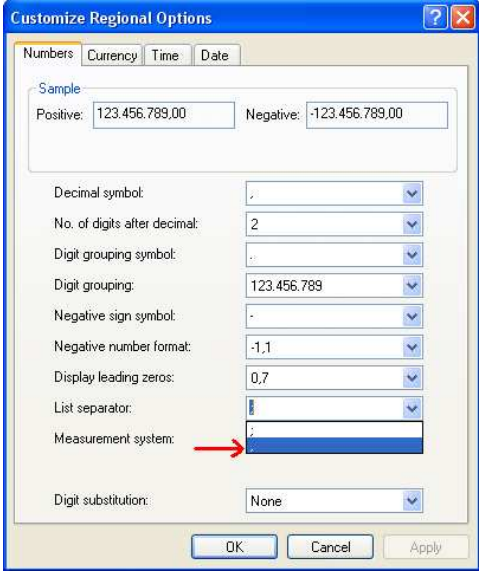
Task: Collapse the List separator dropdown arrow
Action: pyautogui.click(x=412, y=408)
